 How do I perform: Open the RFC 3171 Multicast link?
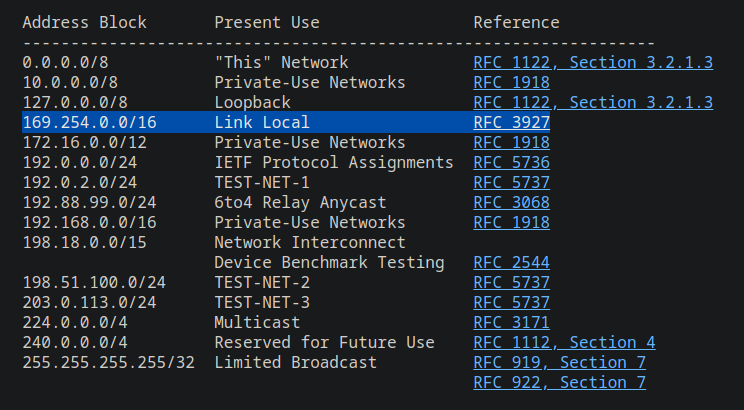(512, 323)
